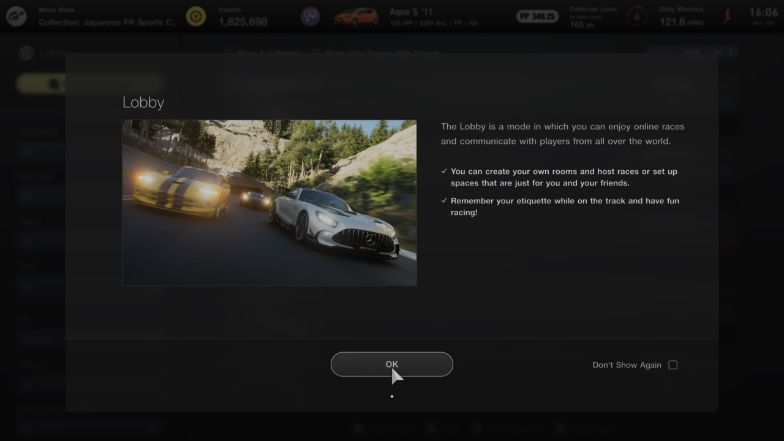Click the clock reading 16:06
Image resolution: width=784 pixels, height=441 pixels.
tap(764, 12)
